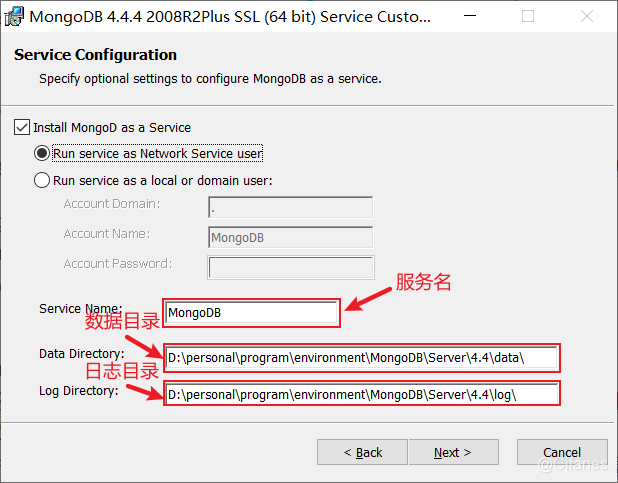
Task: Minimize the installer window
Action: [x=470, y=16]
